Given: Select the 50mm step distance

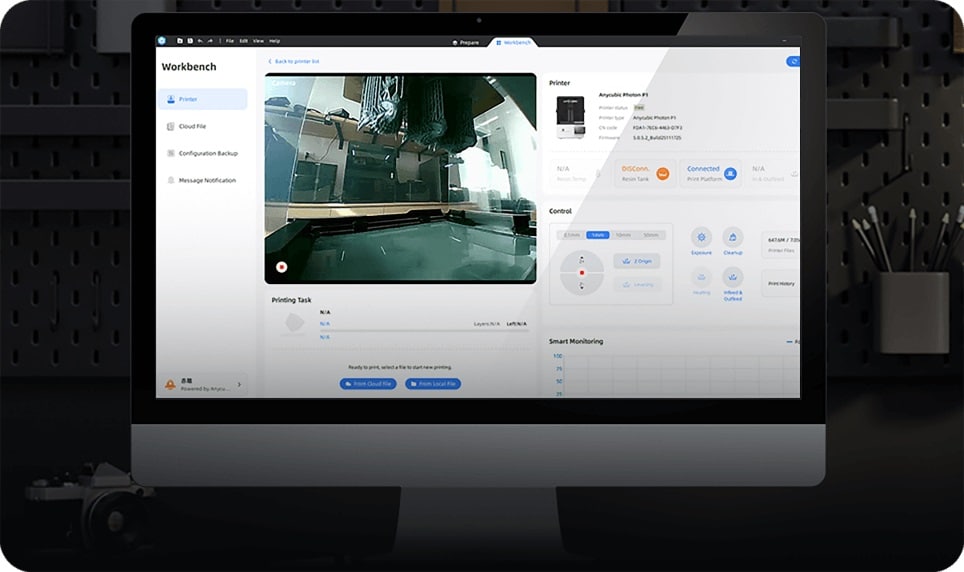Looking at the screenshot, I should click(x=651, y=234).
